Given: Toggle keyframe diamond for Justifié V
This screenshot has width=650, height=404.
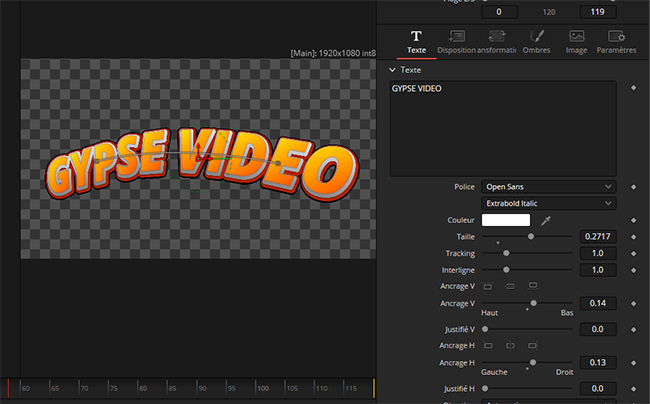Looking at the screenshot, I should coord(633,330).
